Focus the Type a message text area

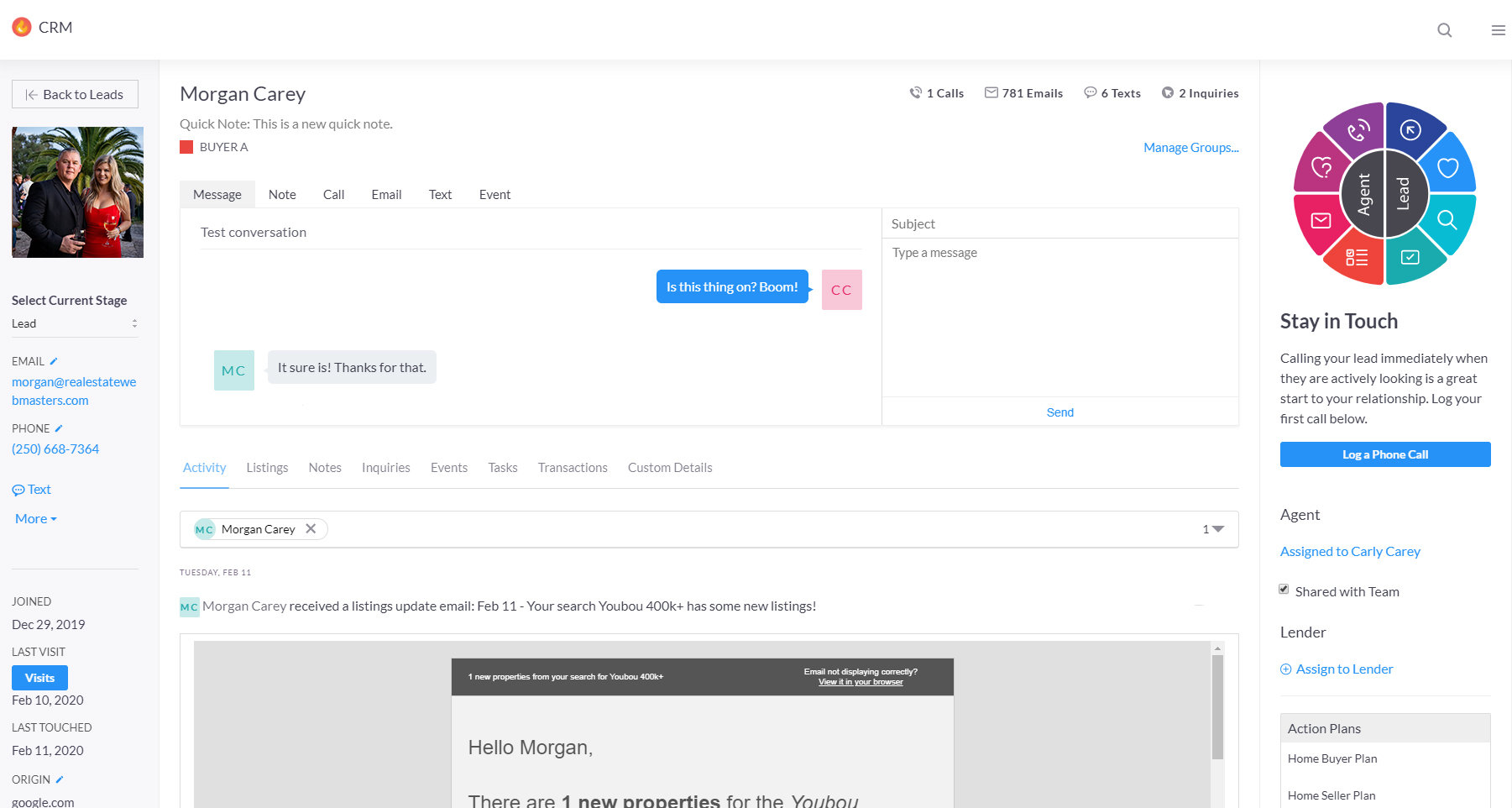coord(1060,317)
